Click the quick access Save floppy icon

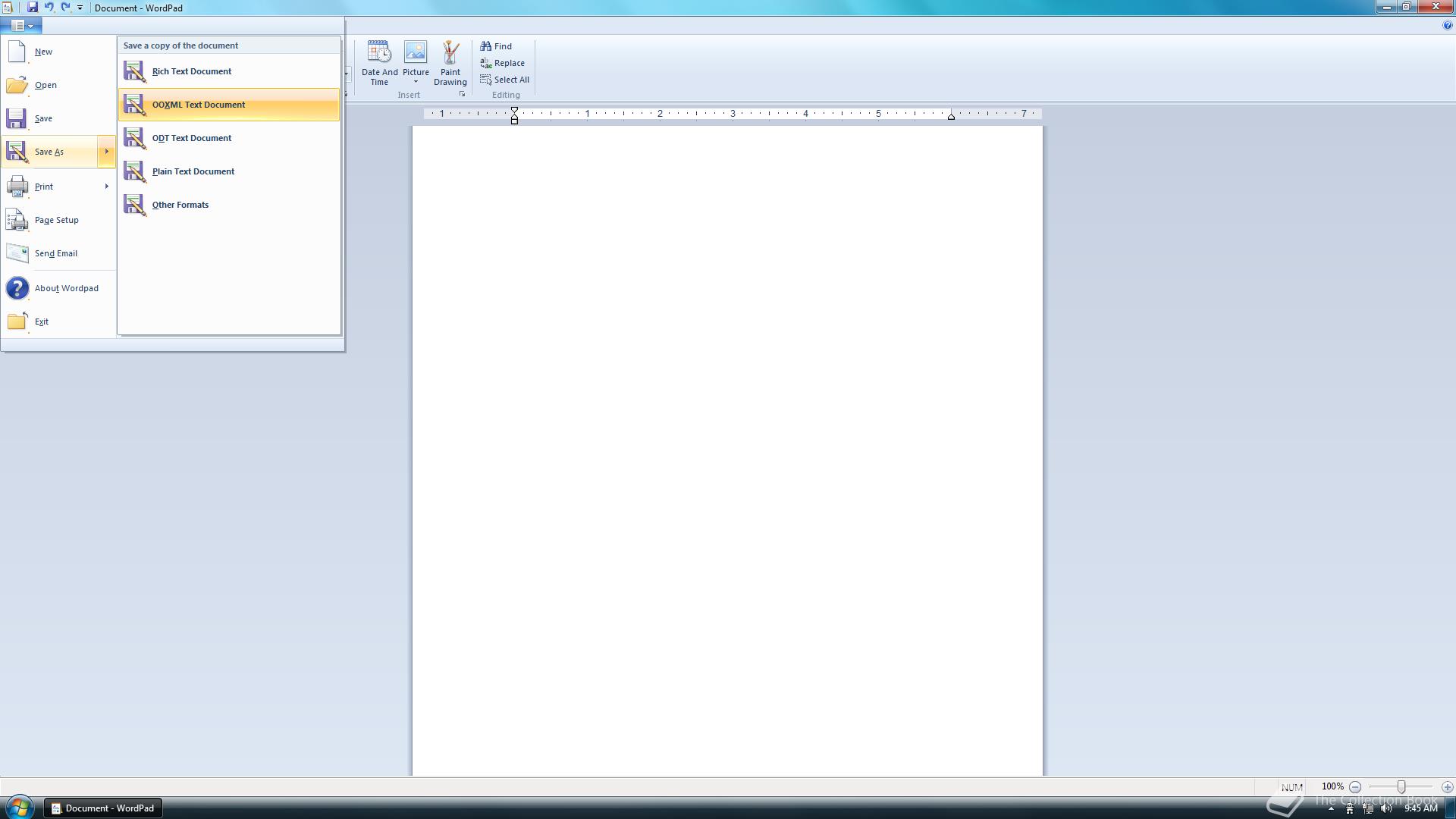(x=33, y=8)
